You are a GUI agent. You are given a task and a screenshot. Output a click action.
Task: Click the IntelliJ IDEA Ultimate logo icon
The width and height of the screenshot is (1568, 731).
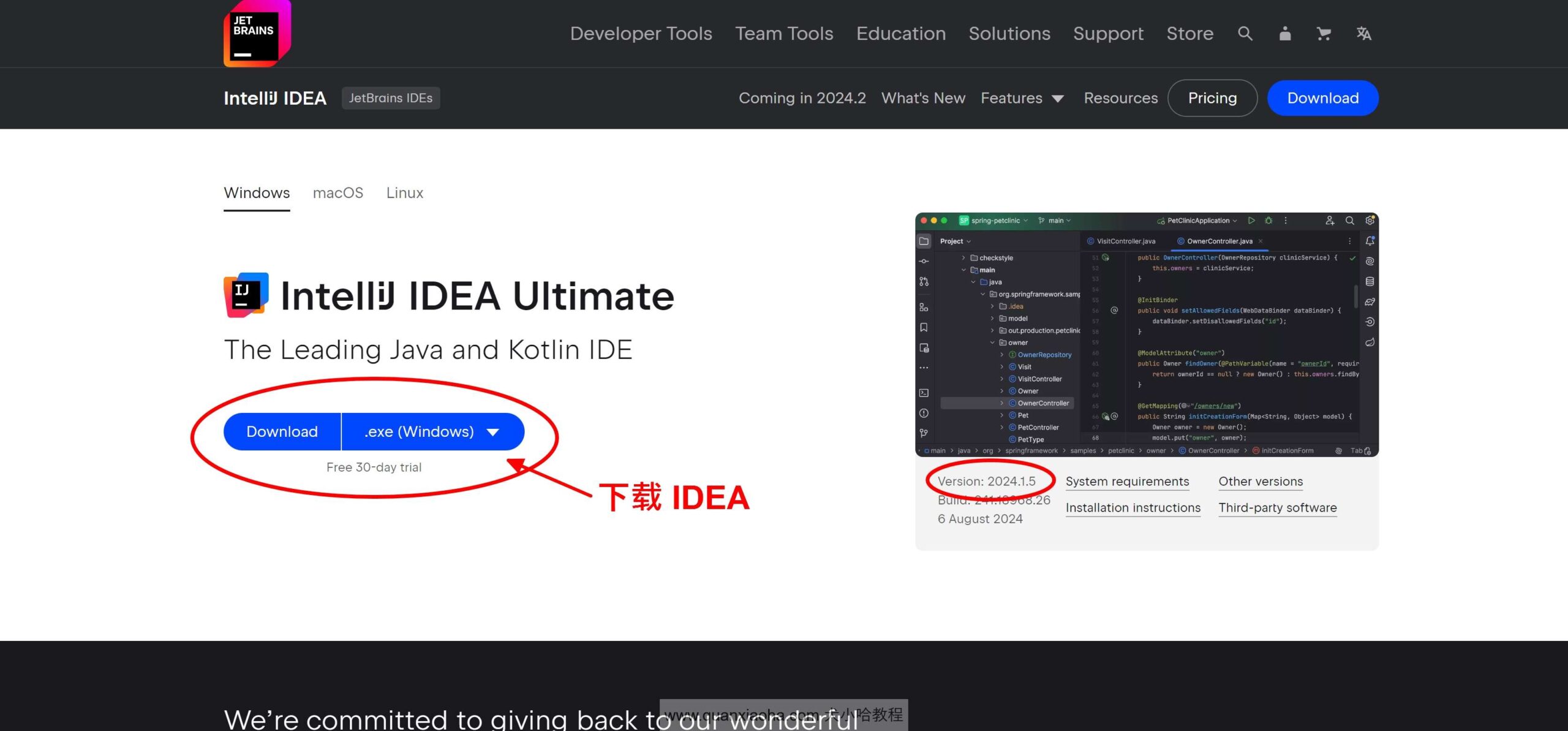click(246, 295)
